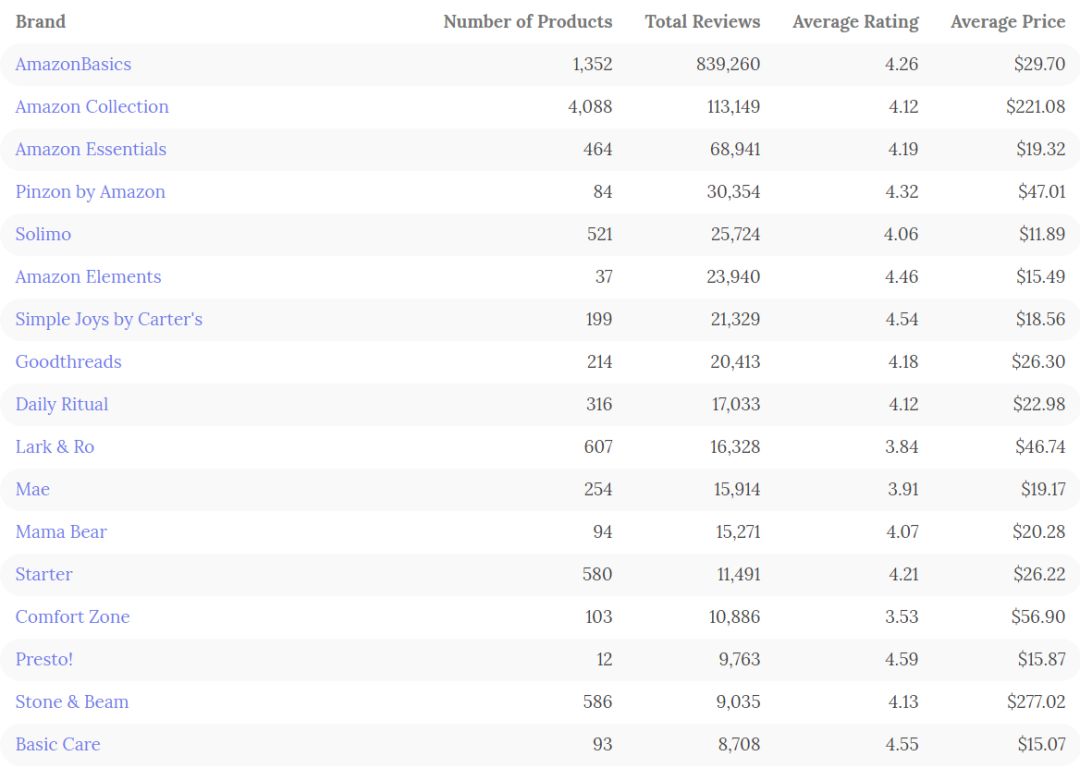Select the $26.22 average price cell
The image size is (1080, 768).
(1039, 574)
